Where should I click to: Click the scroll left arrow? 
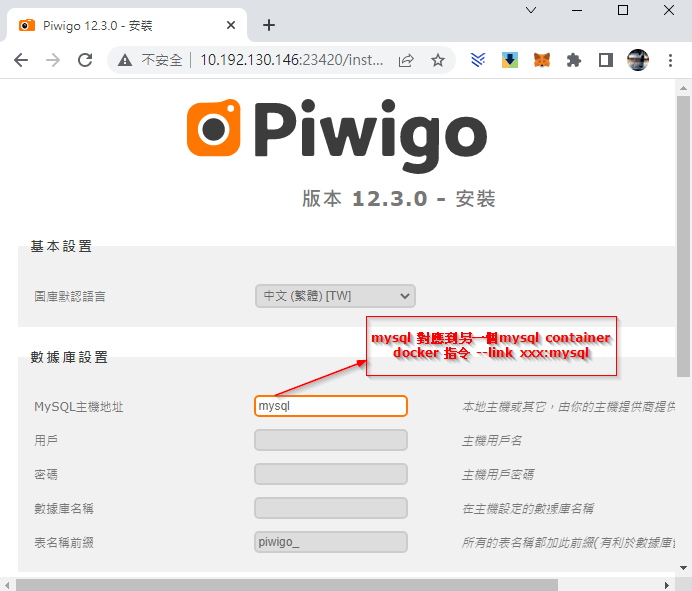[x=8, y=585]
